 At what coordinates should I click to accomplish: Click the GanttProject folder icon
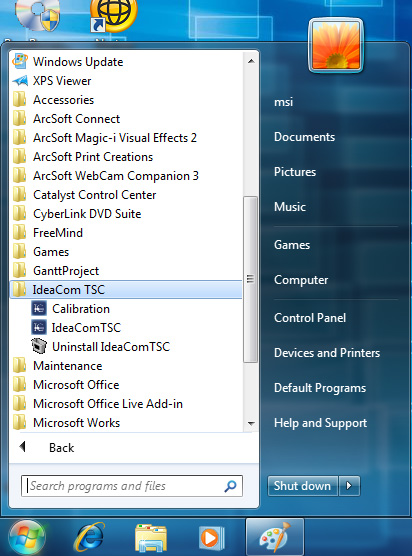point(20,271)
